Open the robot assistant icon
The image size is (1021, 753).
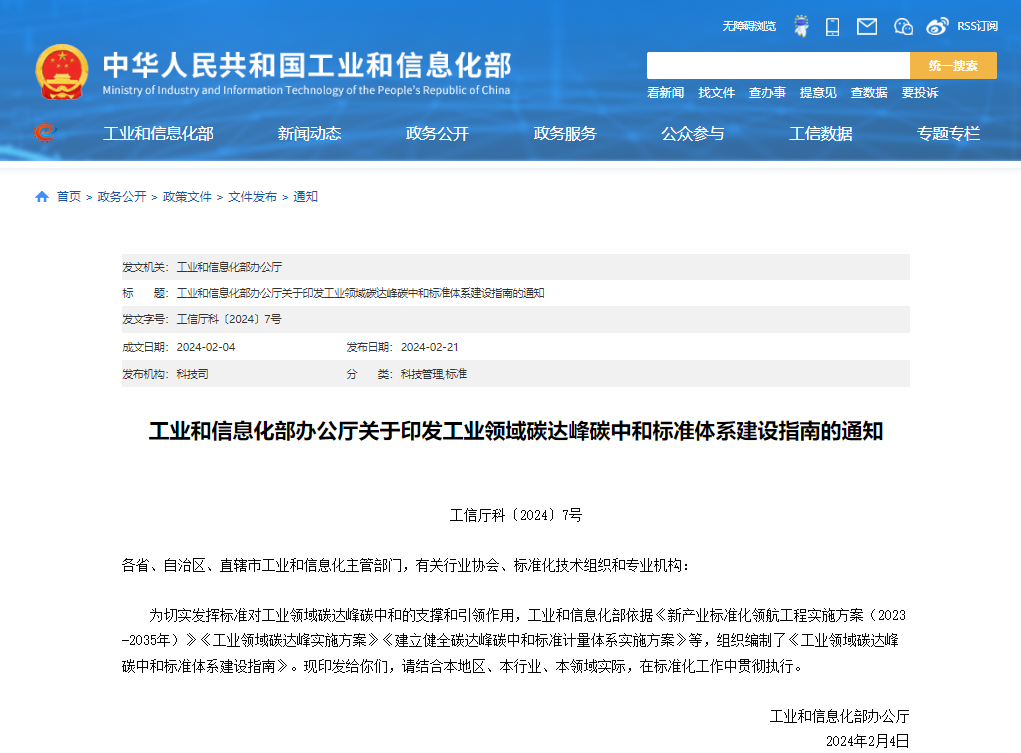pos(801,27)
